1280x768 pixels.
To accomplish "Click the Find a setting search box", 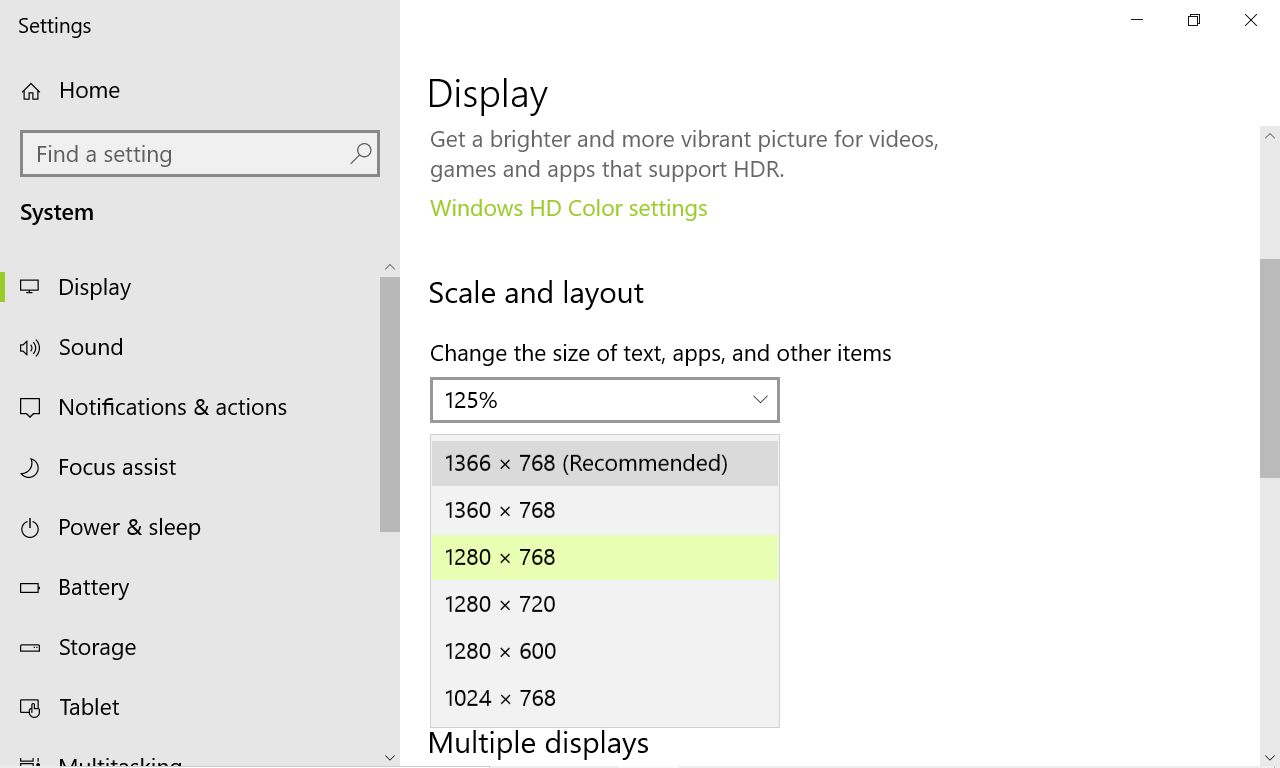I will (x=185, y=154).
